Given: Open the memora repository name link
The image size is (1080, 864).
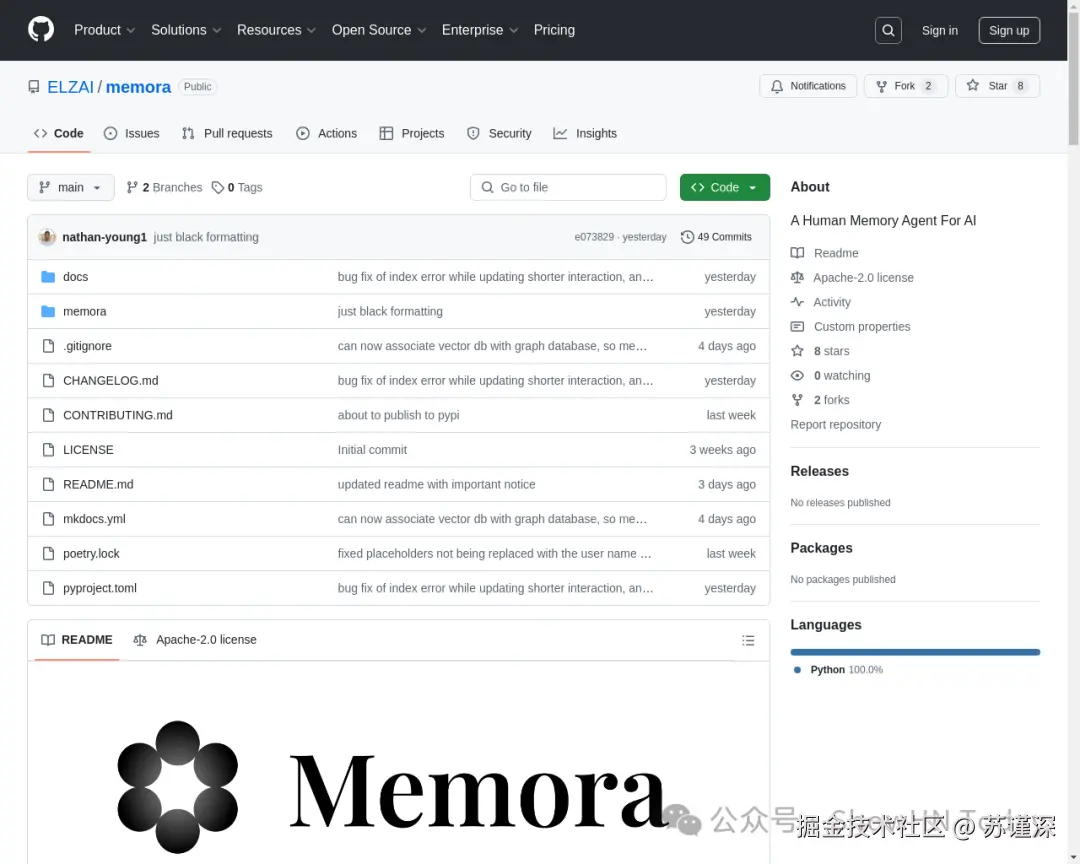Looking at the screenshot, I should pos(138,87).
